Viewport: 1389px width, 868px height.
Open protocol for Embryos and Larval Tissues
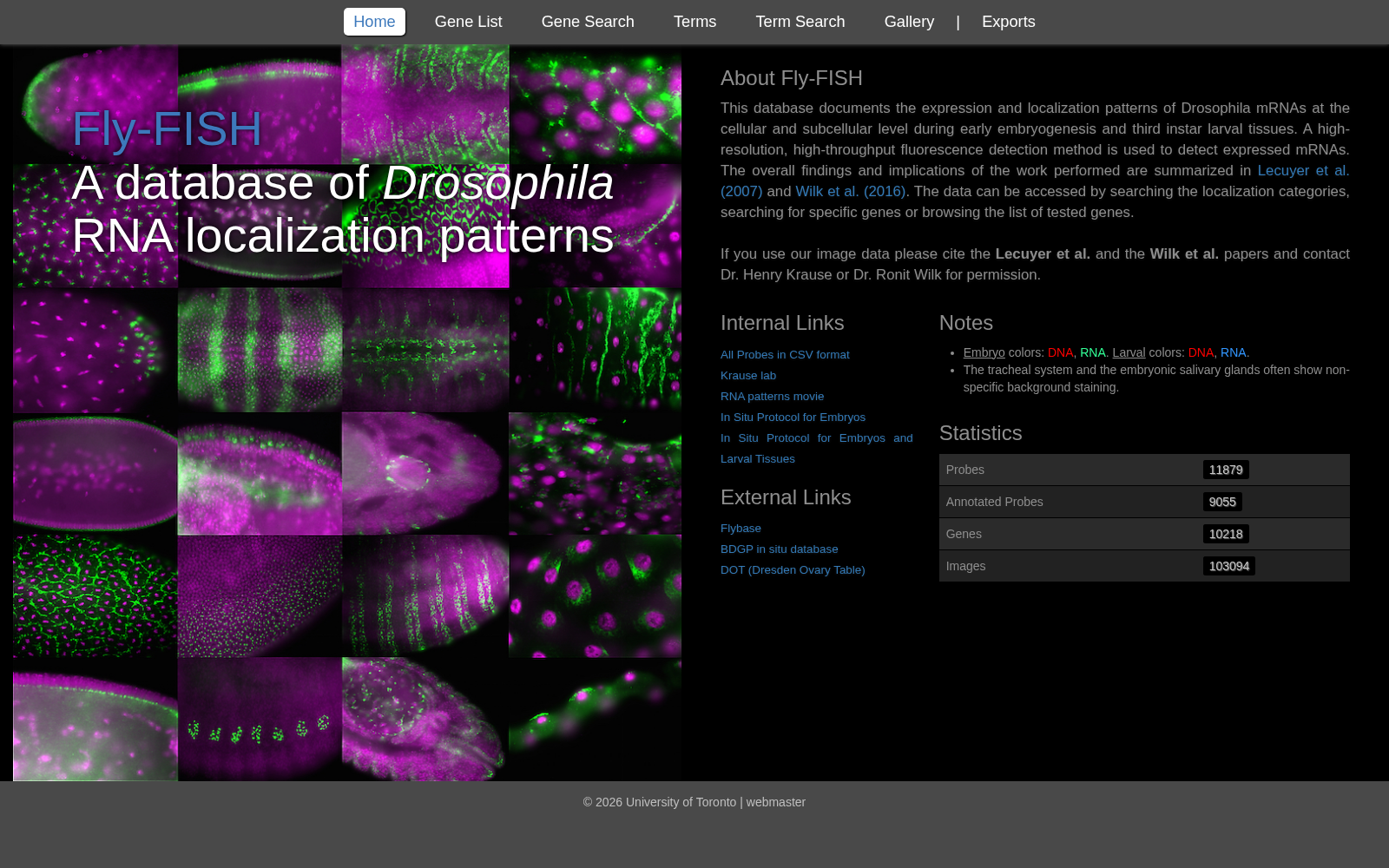817,449
